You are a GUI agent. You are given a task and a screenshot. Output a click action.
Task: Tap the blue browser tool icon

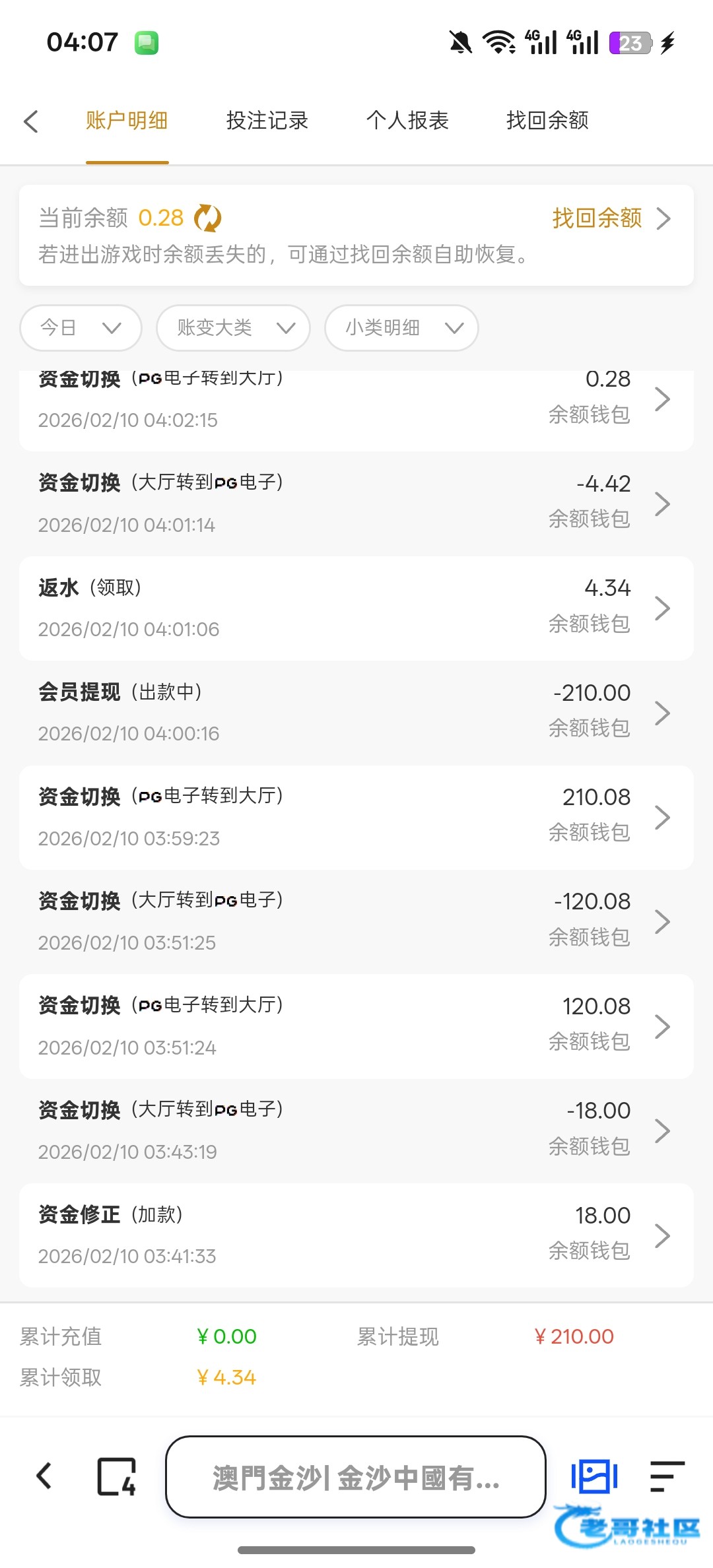(x=594, y=1476)
